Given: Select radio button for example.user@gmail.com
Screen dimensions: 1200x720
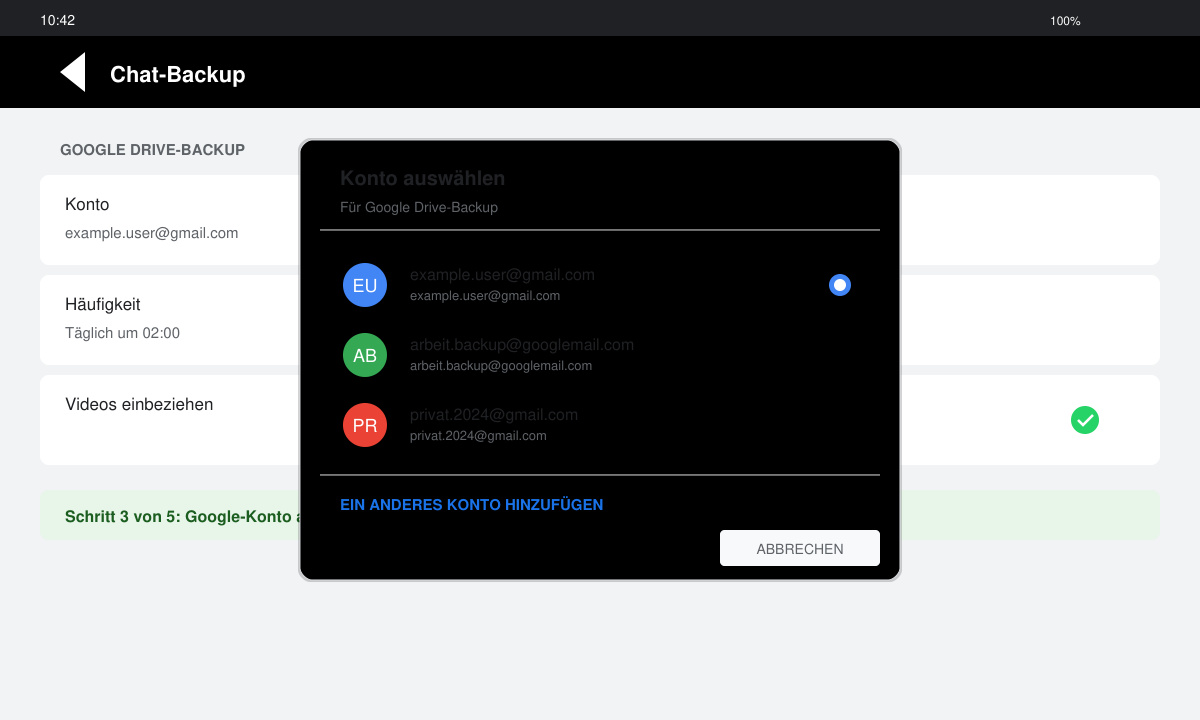Looking at the screenshot, I should click(x=840, y=285).
